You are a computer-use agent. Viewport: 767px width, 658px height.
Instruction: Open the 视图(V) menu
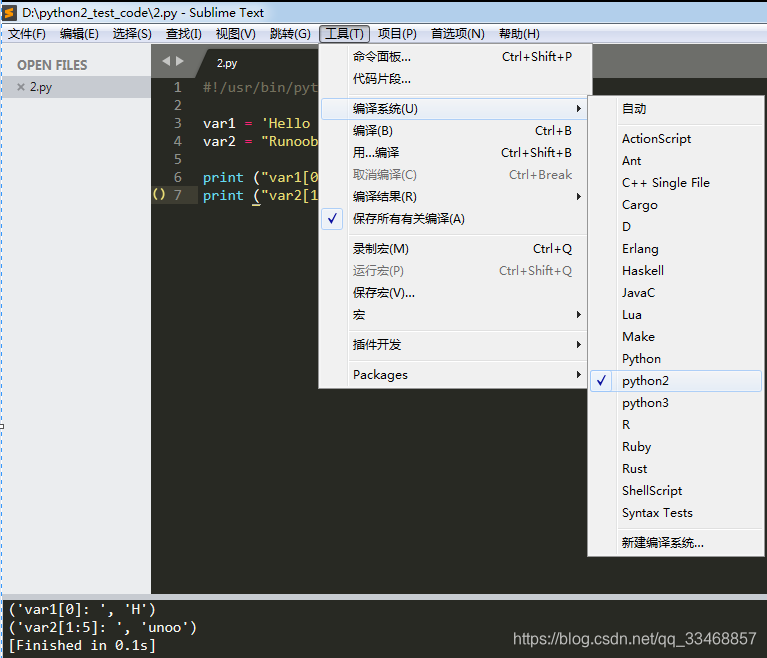(235, 34)
